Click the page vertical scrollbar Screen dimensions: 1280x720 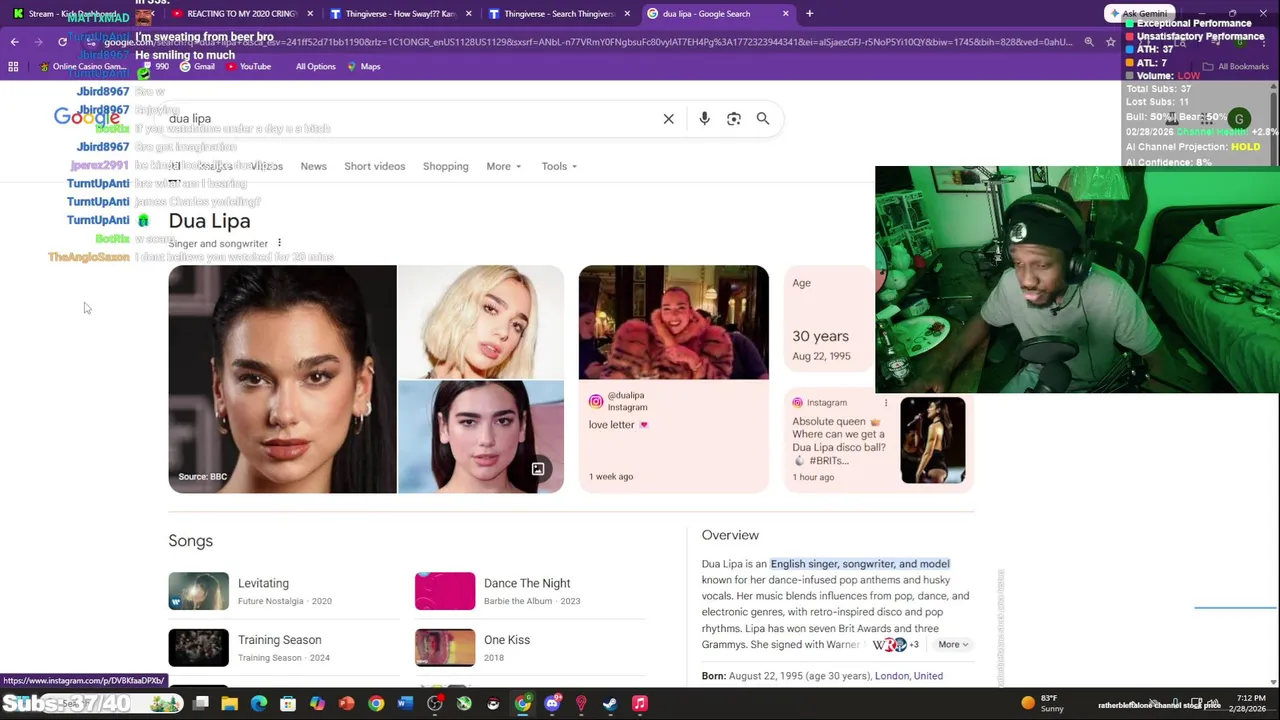pyautogui.click(x=1273, y=385)
